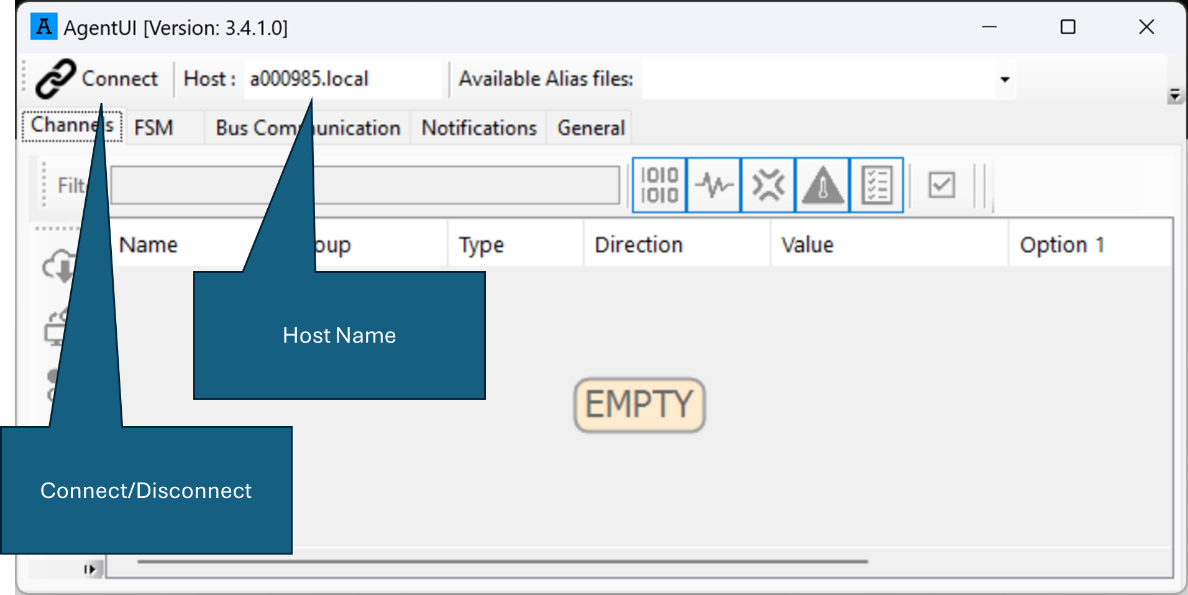Toggle the checklist filter icon

tap(876, 185)
